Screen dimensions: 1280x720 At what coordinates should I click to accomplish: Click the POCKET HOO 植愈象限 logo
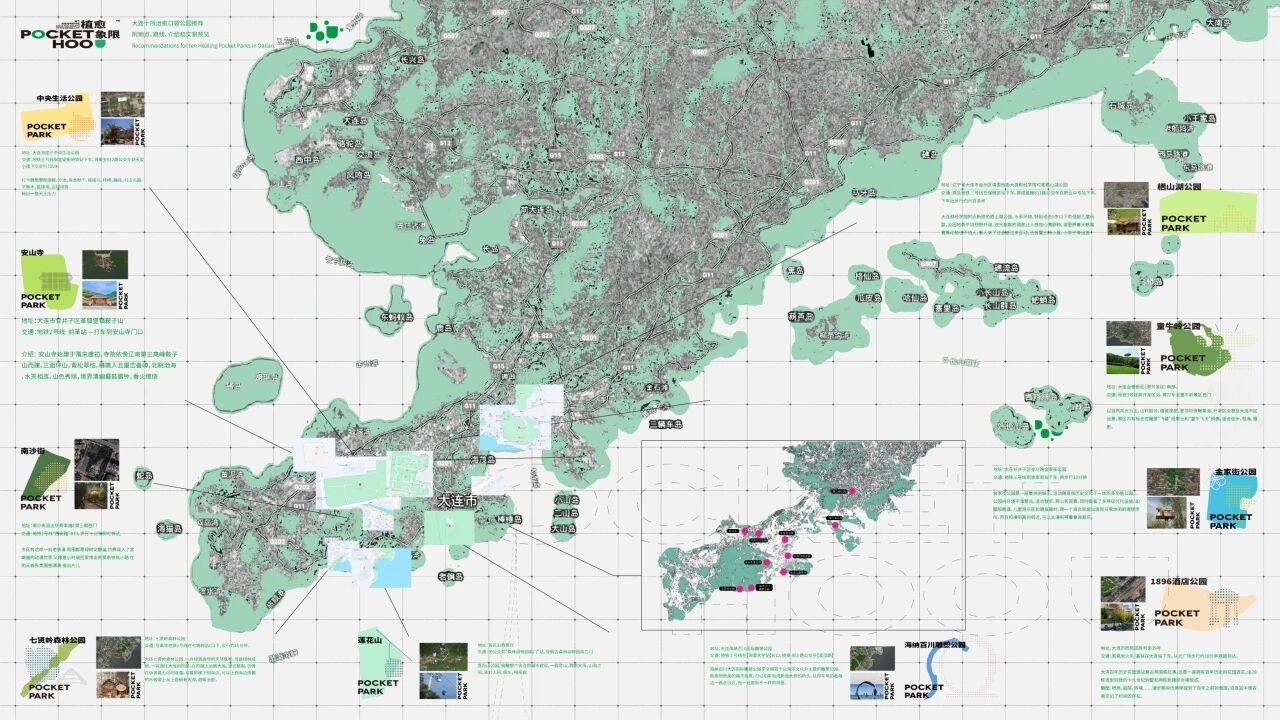70,34
